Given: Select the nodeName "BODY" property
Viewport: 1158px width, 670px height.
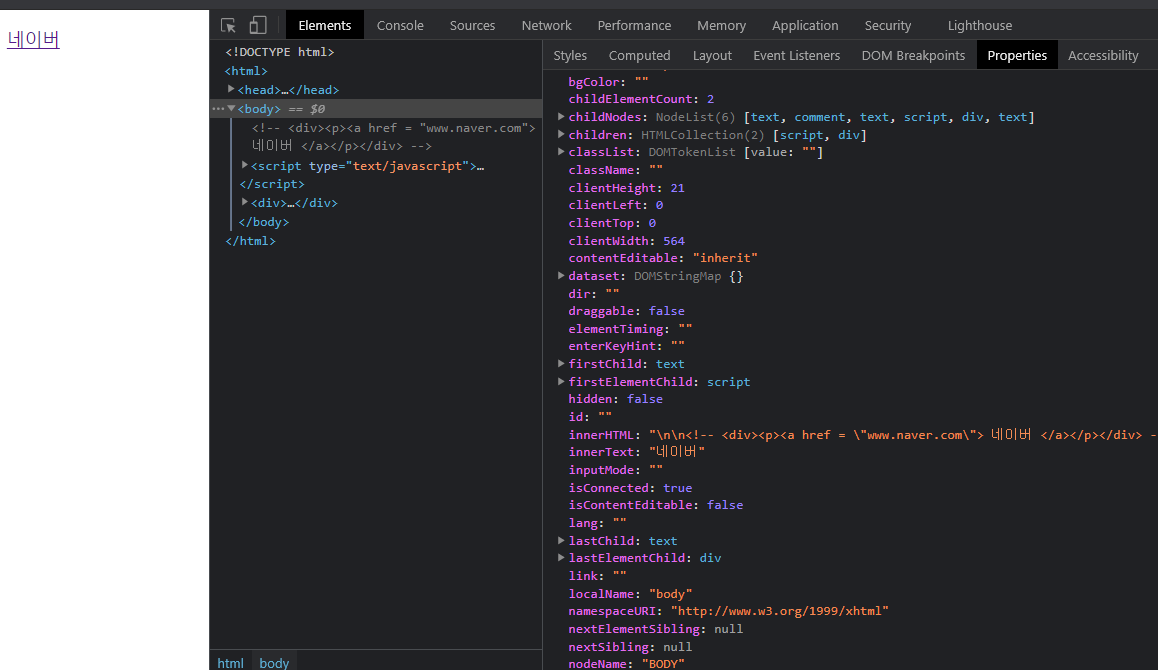Looking at the screenshot, I should (626, 663).
